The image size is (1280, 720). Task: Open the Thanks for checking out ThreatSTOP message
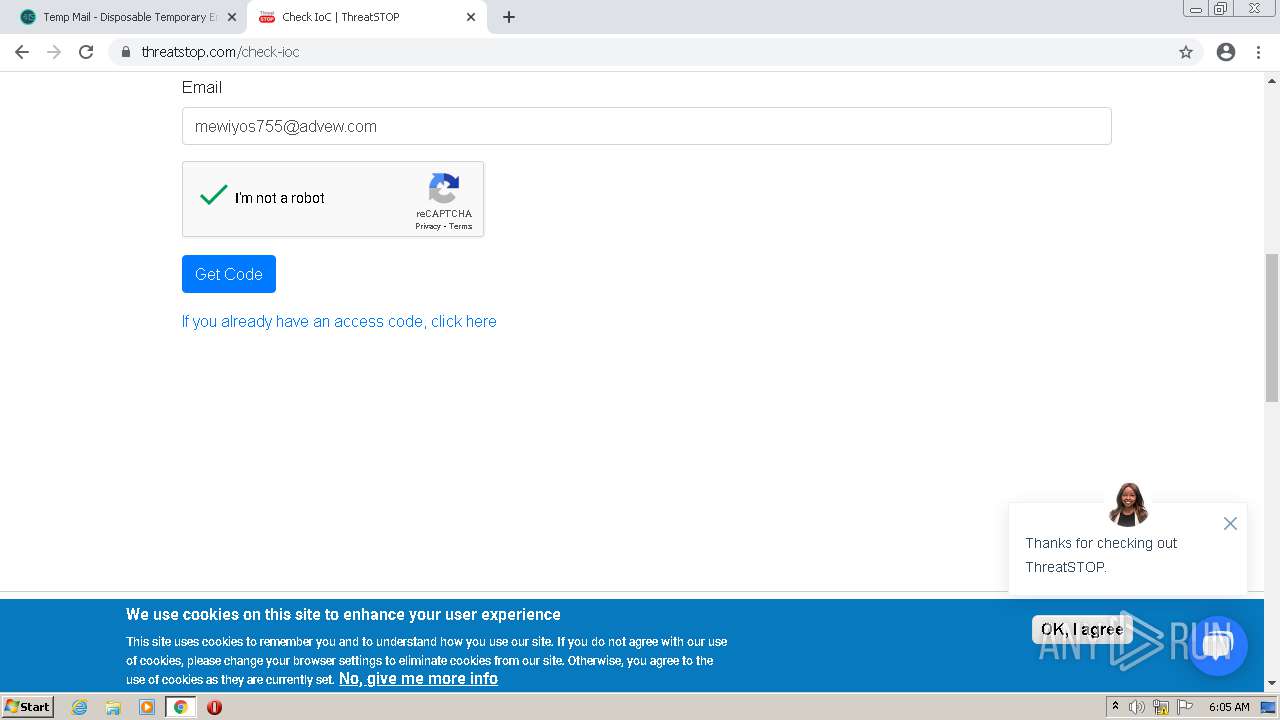[1101, 555]
